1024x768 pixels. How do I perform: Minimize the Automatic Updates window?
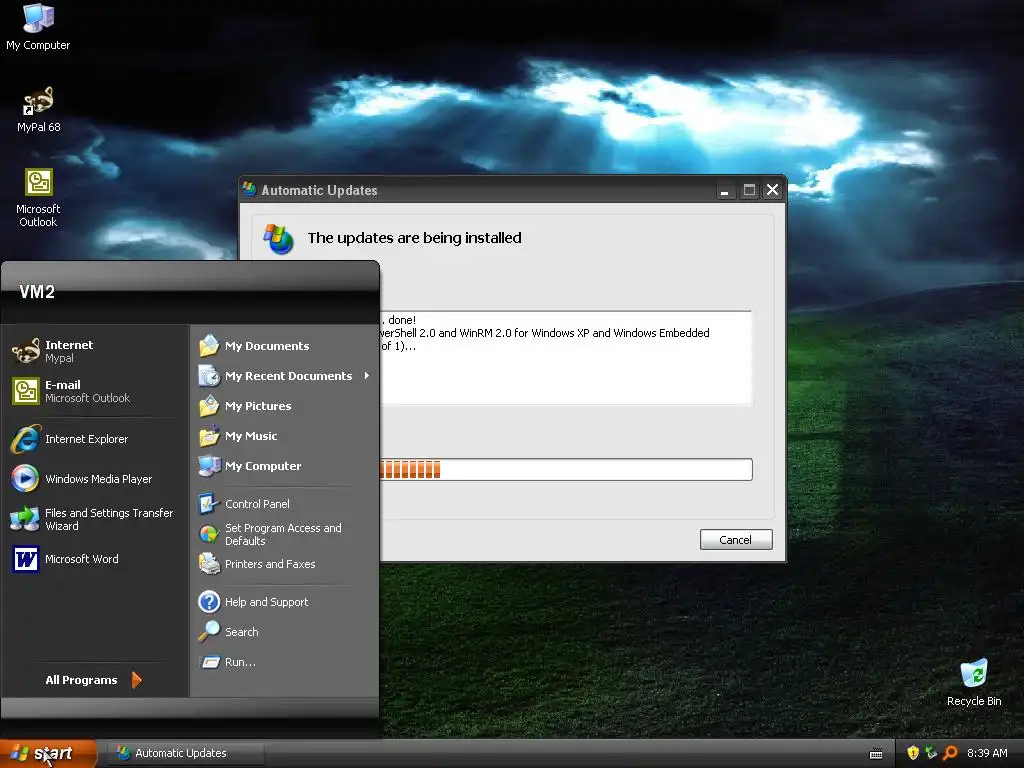click(724, 190)
